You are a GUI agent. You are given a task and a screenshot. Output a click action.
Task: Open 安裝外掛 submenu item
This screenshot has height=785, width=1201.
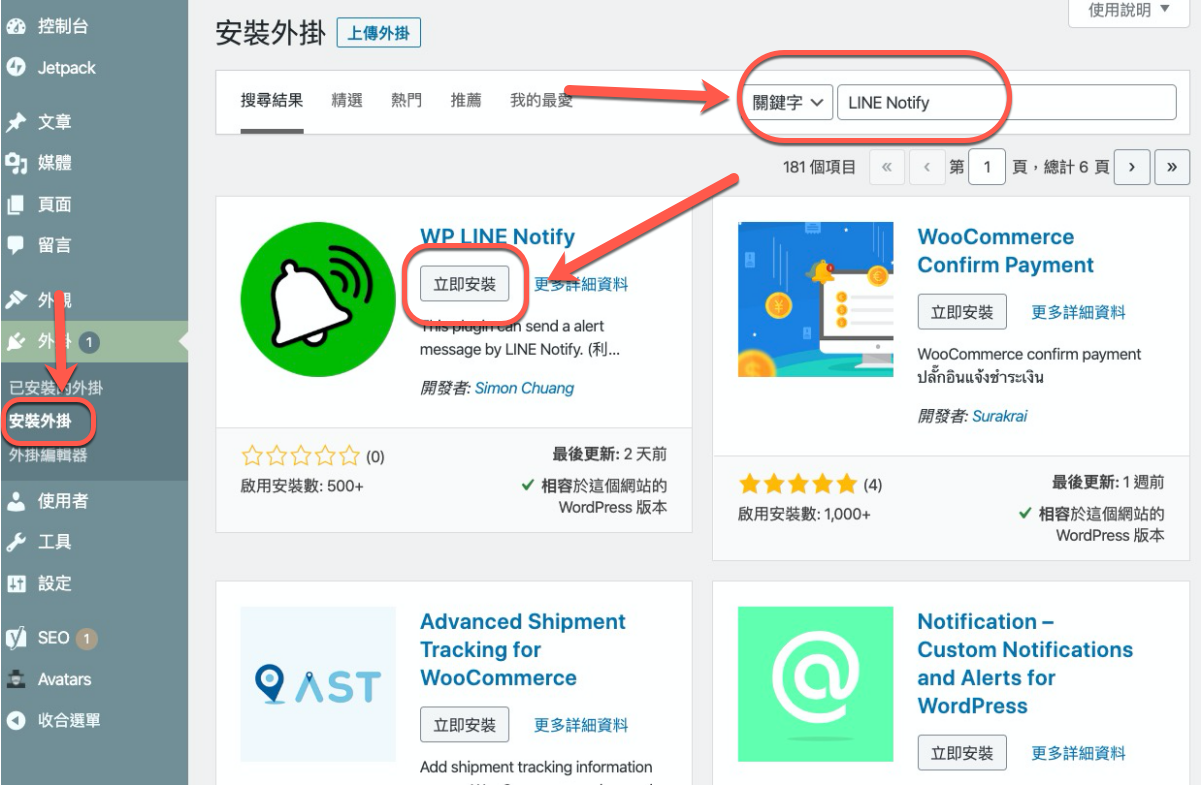click(40, 422)
